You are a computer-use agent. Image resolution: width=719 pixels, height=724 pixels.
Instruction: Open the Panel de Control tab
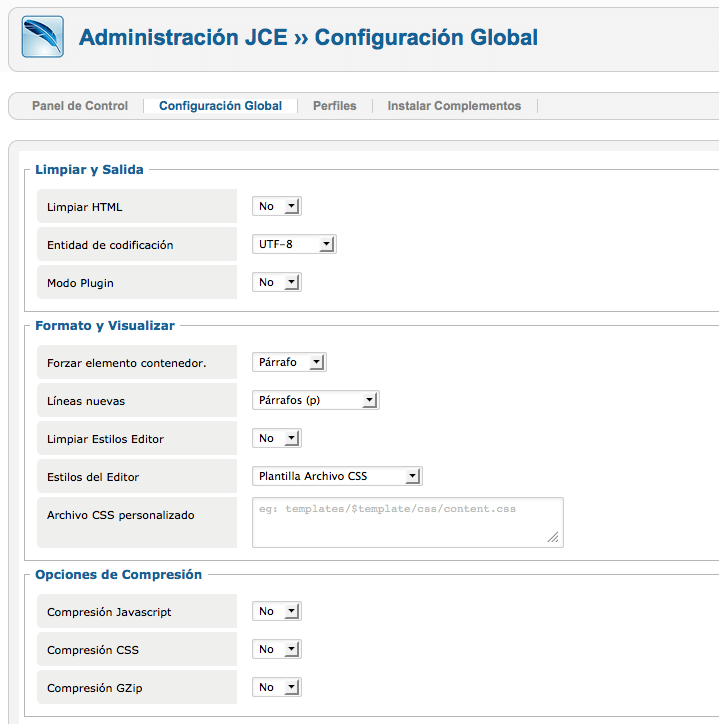[x=80, y=106]
